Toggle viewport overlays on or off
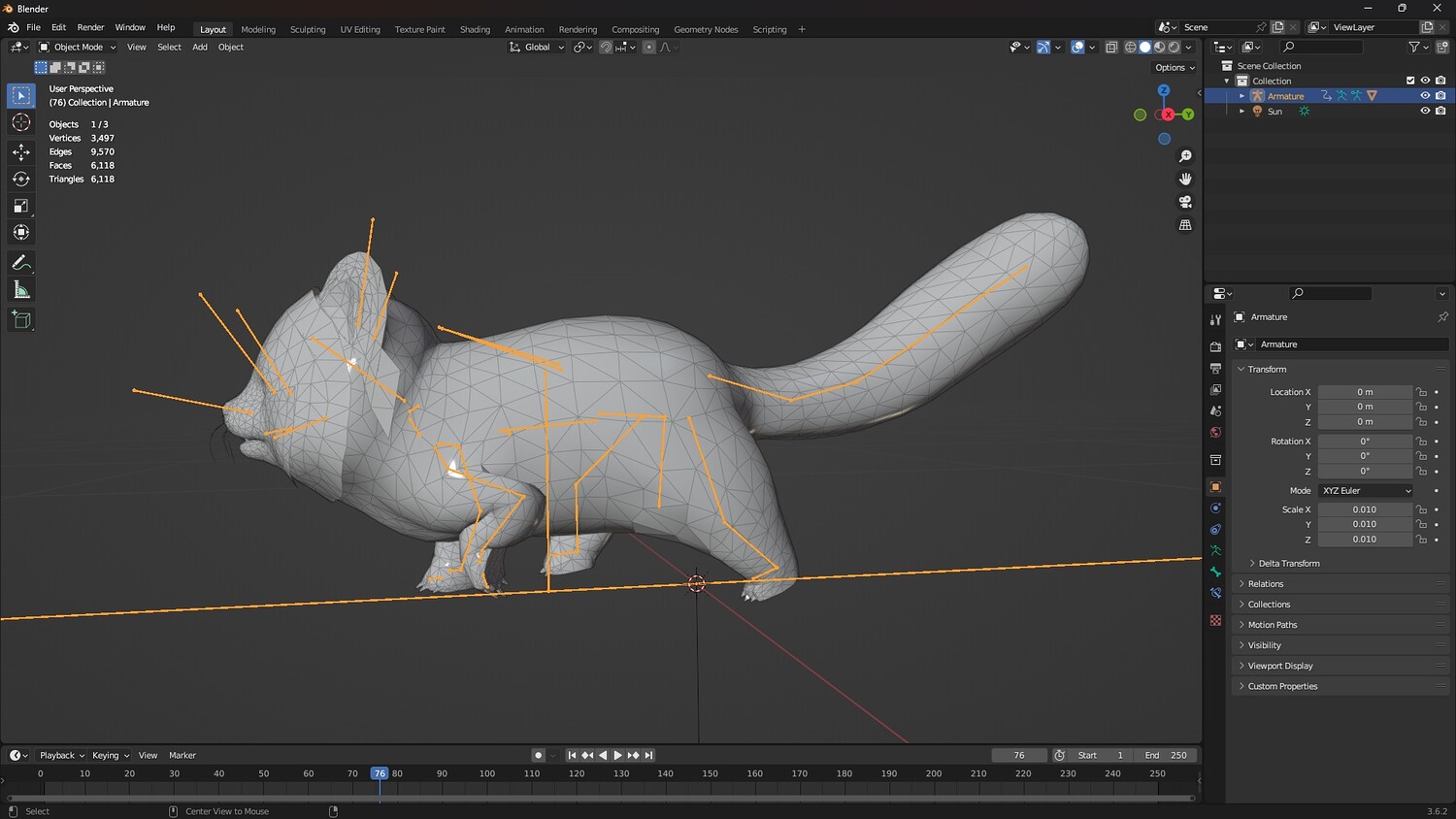Viewport: 1456px width, 819px height. [x=1077, y=47]
